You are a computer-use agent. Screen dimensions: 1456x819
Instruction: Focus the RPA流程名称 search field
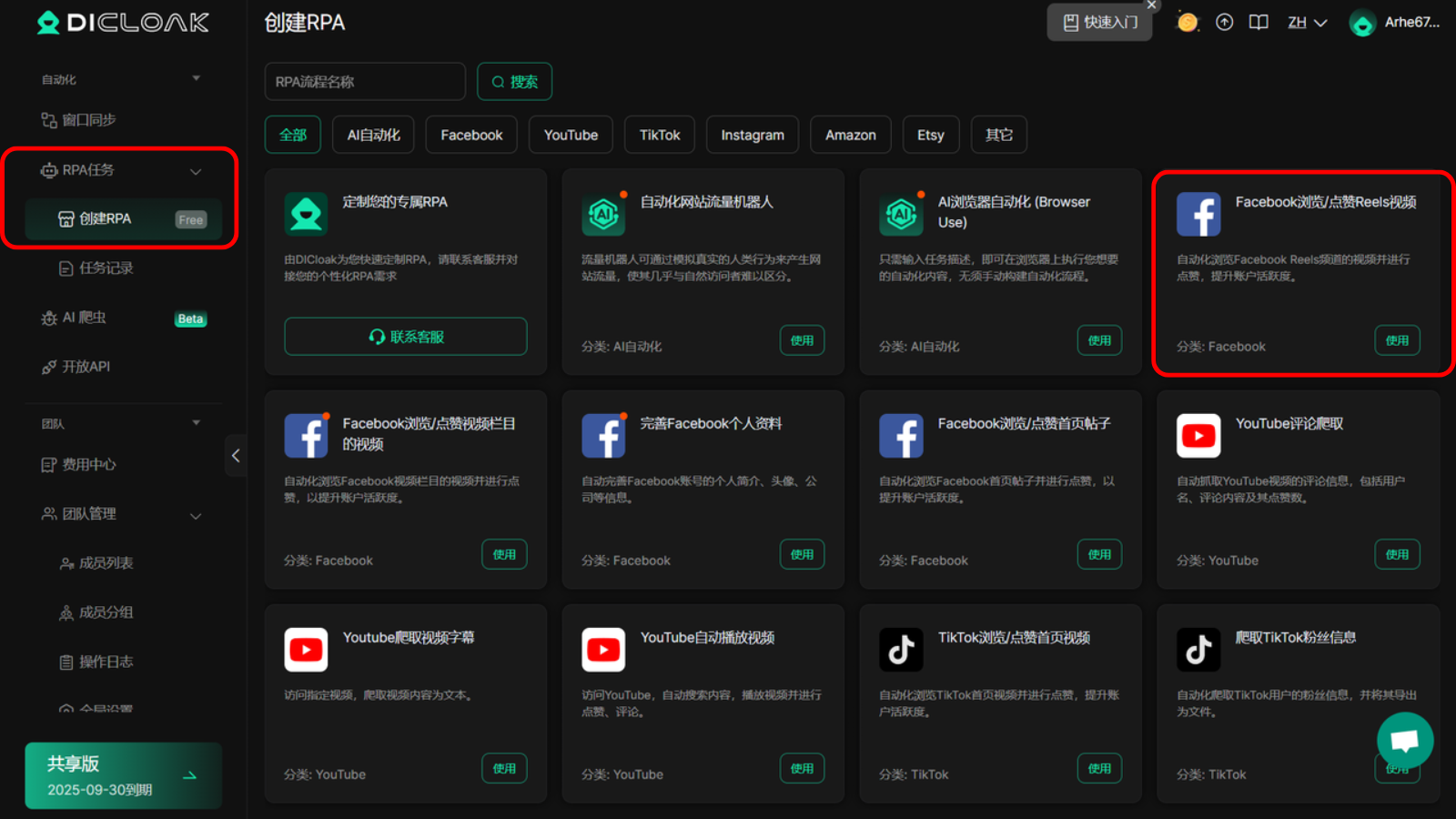pos(365,82)
